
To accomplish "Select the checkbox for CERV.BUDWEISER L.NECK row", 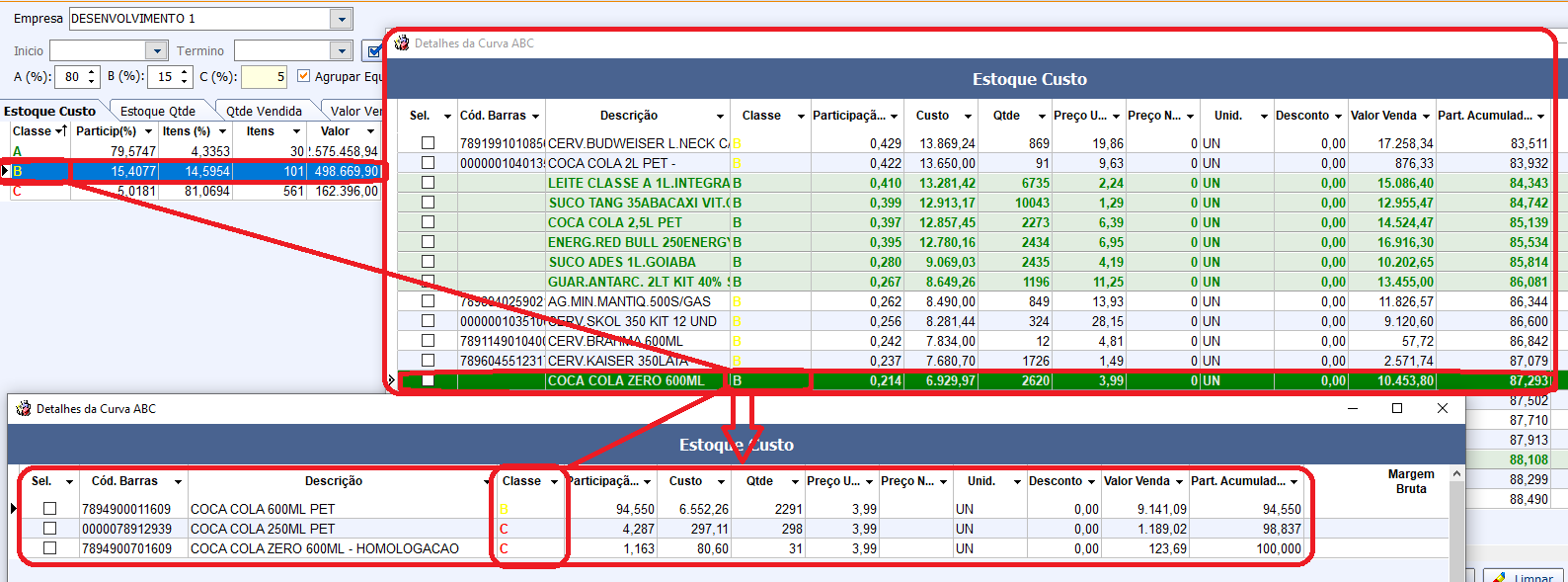I will 428,143.
